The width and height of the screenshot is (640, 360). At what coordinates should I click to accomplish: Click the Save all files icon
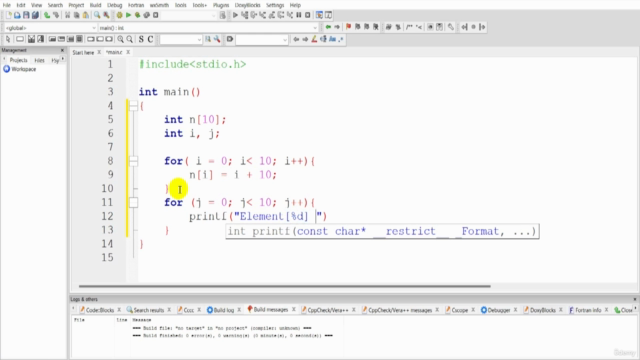(x=35, y=15)
